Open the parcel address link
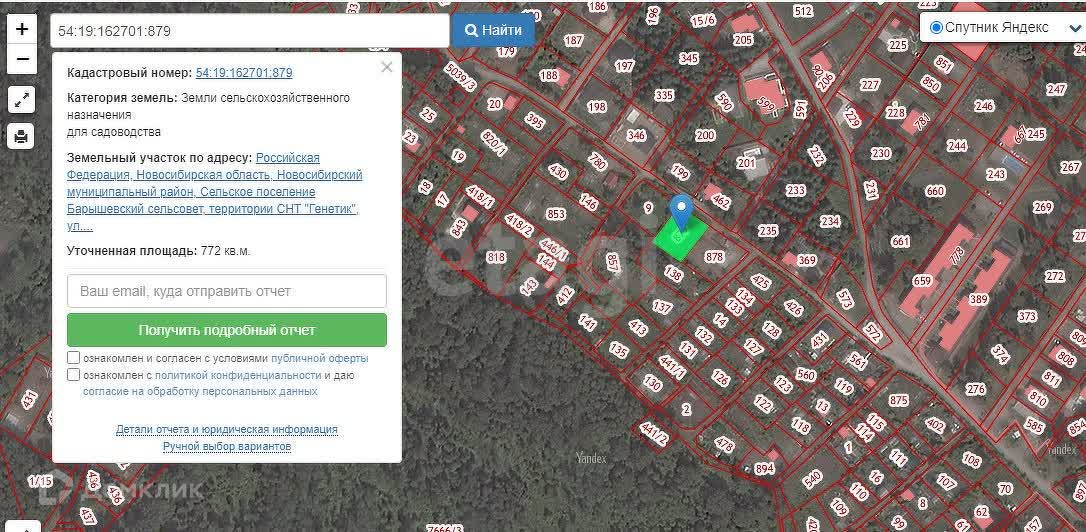 (215, 192)
